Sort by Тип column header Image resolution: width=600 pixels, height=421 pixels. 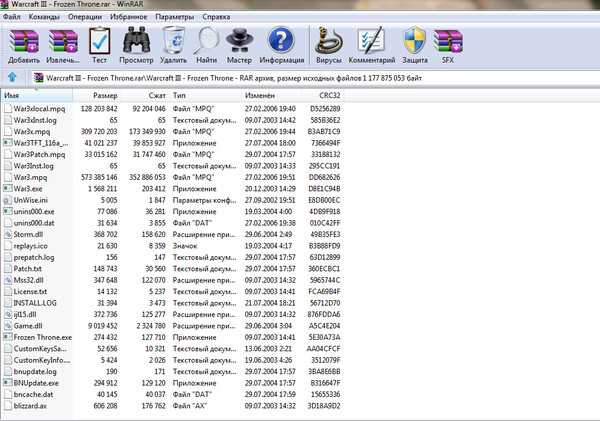pyautogui.click(x=205, y=95)
